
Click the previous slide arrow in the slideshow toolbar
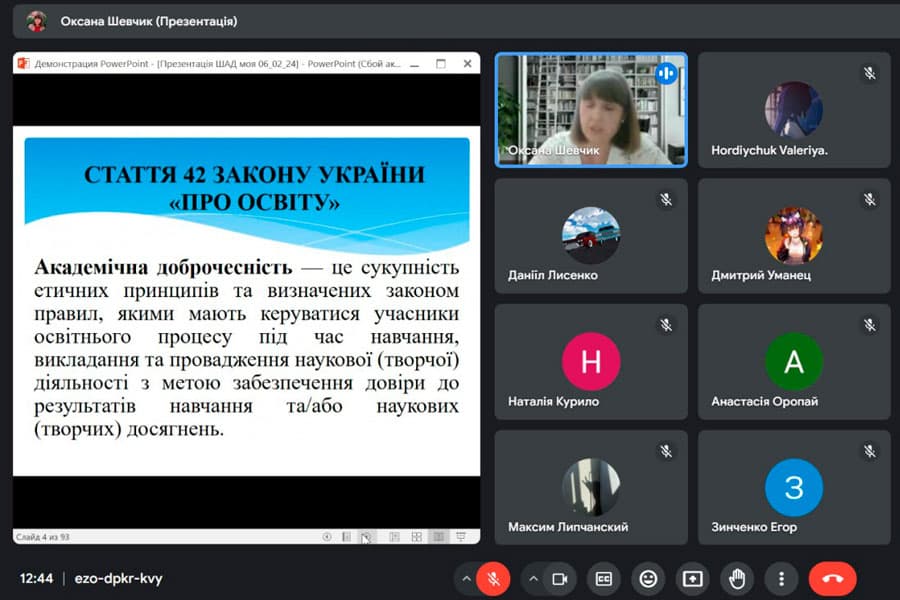[x=326, y=537]
